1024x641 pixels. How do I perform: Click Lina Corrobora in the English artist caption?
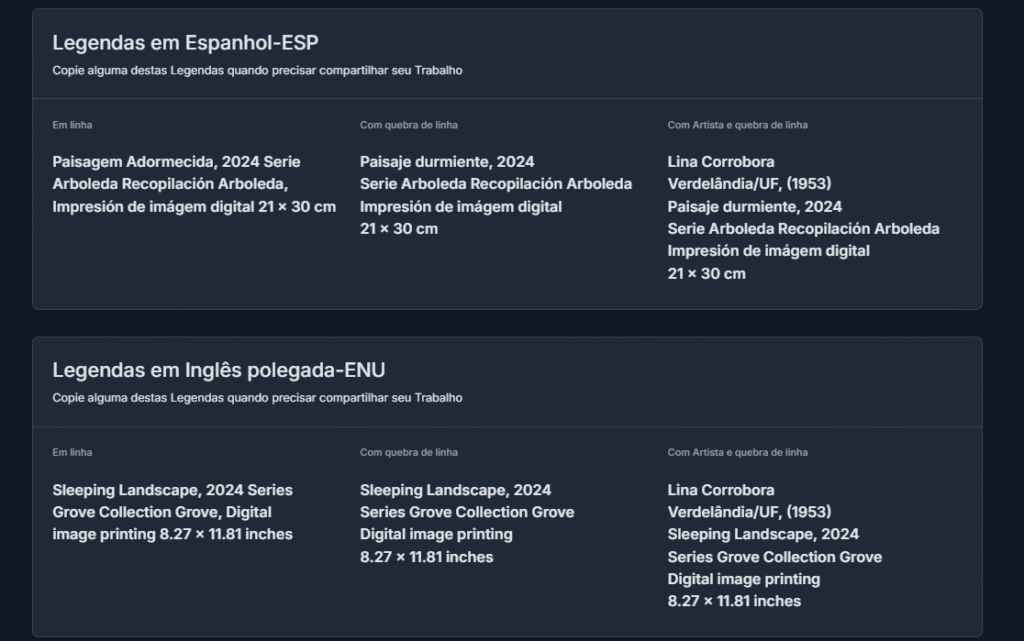tap(721, 490)
